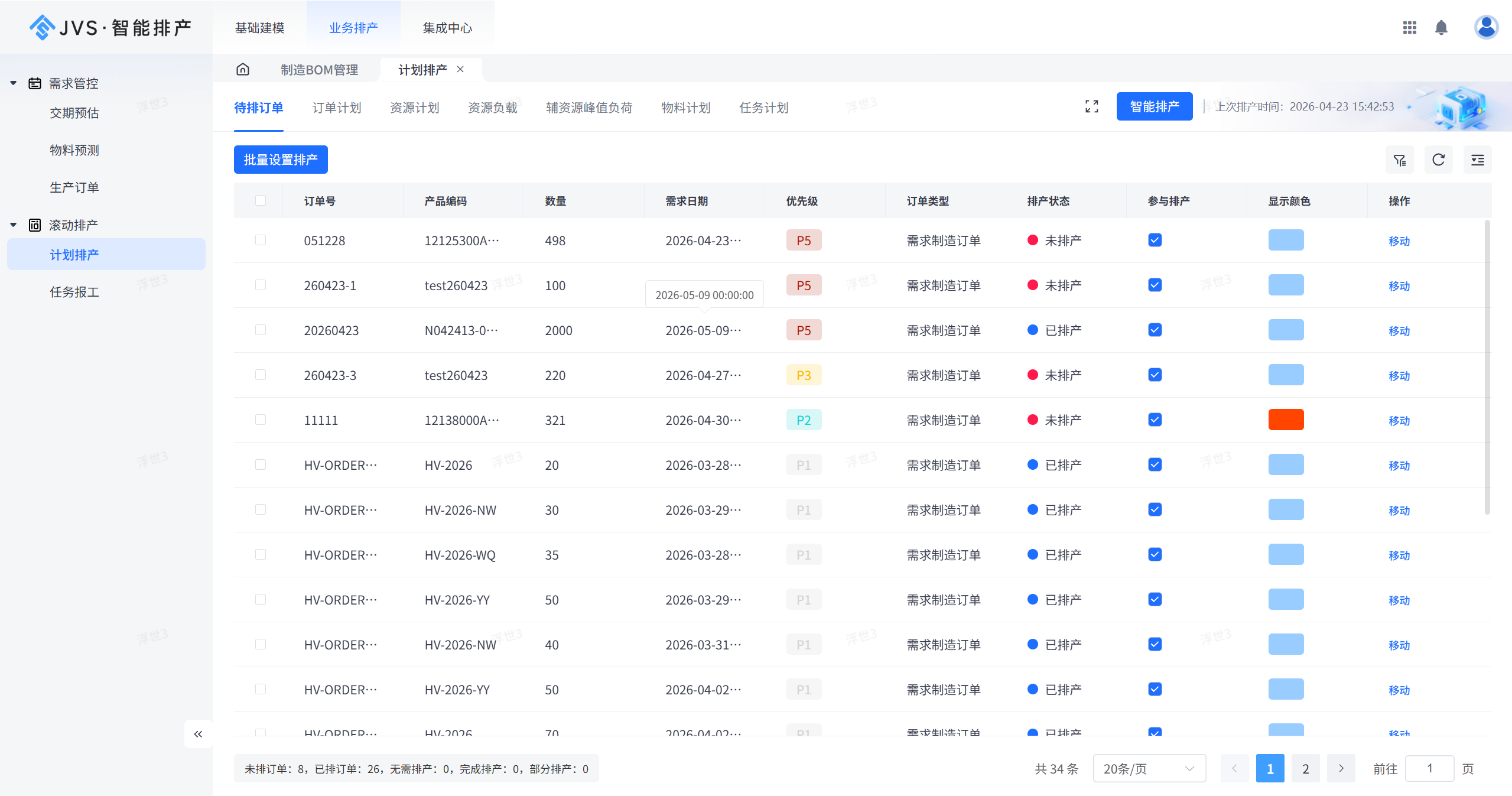Click 移动 for order 11111
1512x796 pixels.
pos(1399,421)
